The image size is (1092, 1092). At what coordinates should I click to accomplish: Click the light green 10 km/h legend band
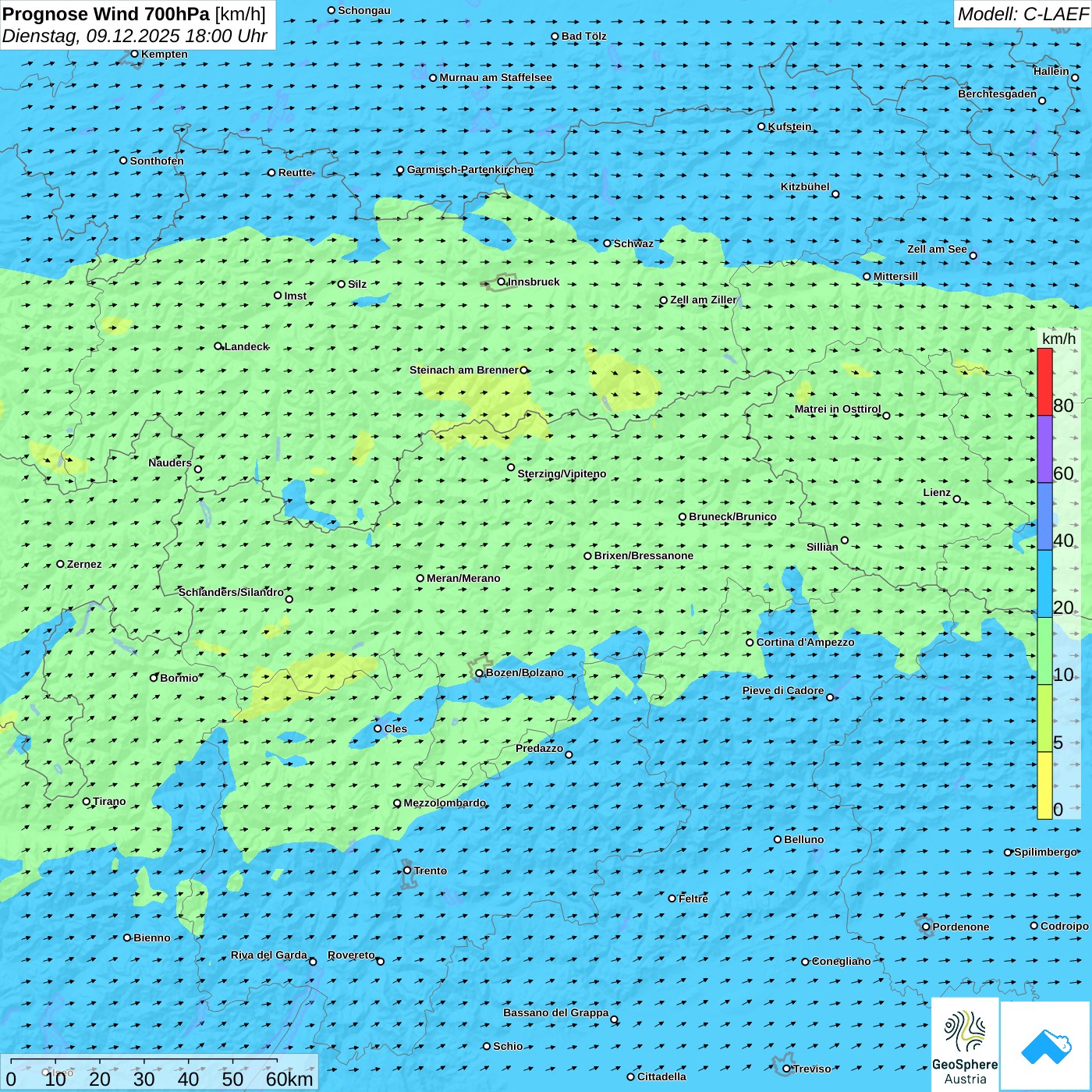1044,651
